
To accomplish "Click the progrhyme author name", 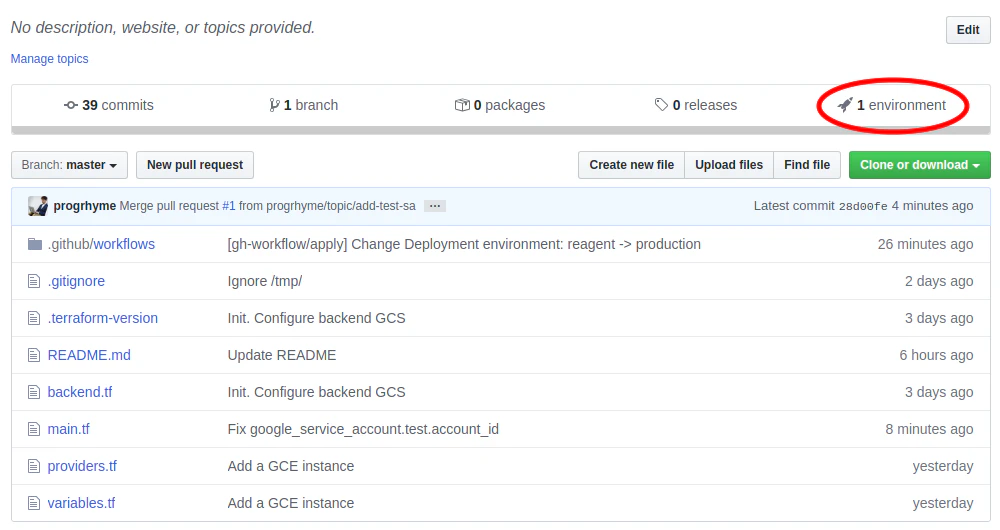I will 85,206.
